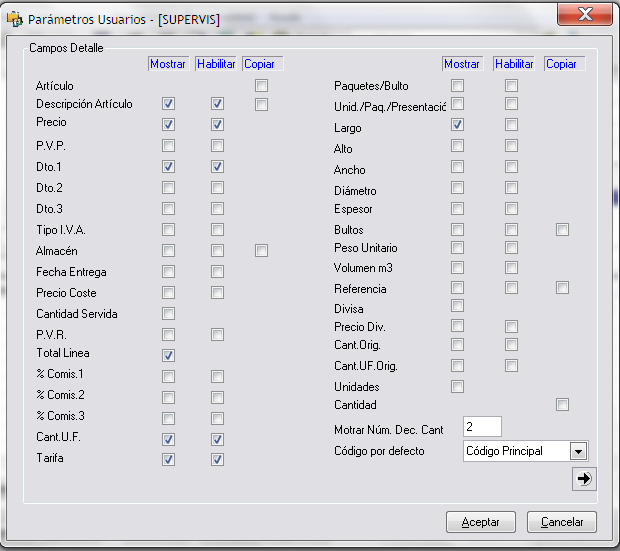620x551 pixels.
Task: Toggle Copiar checkbox for Almacén
Action: pos(261,251)
